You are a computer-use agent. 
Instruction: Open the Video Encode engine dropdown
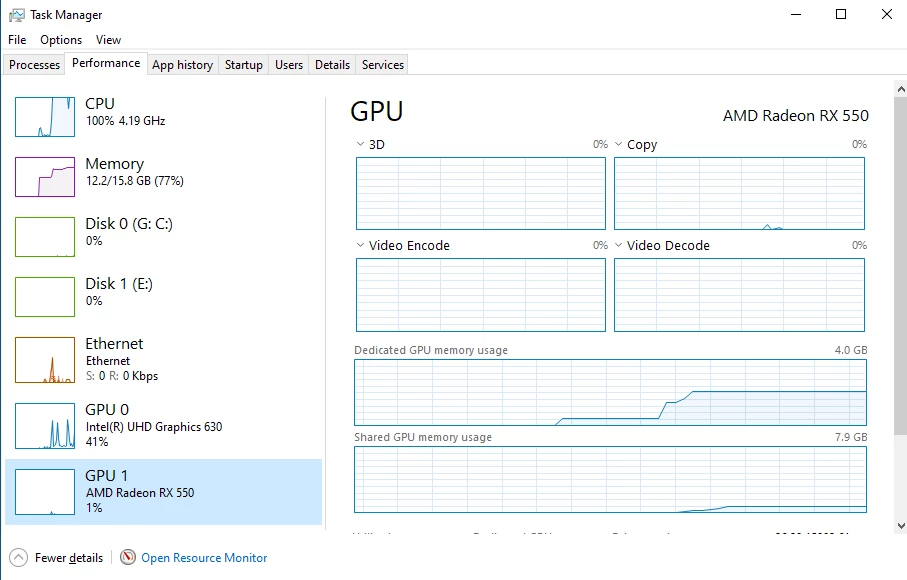360,245
